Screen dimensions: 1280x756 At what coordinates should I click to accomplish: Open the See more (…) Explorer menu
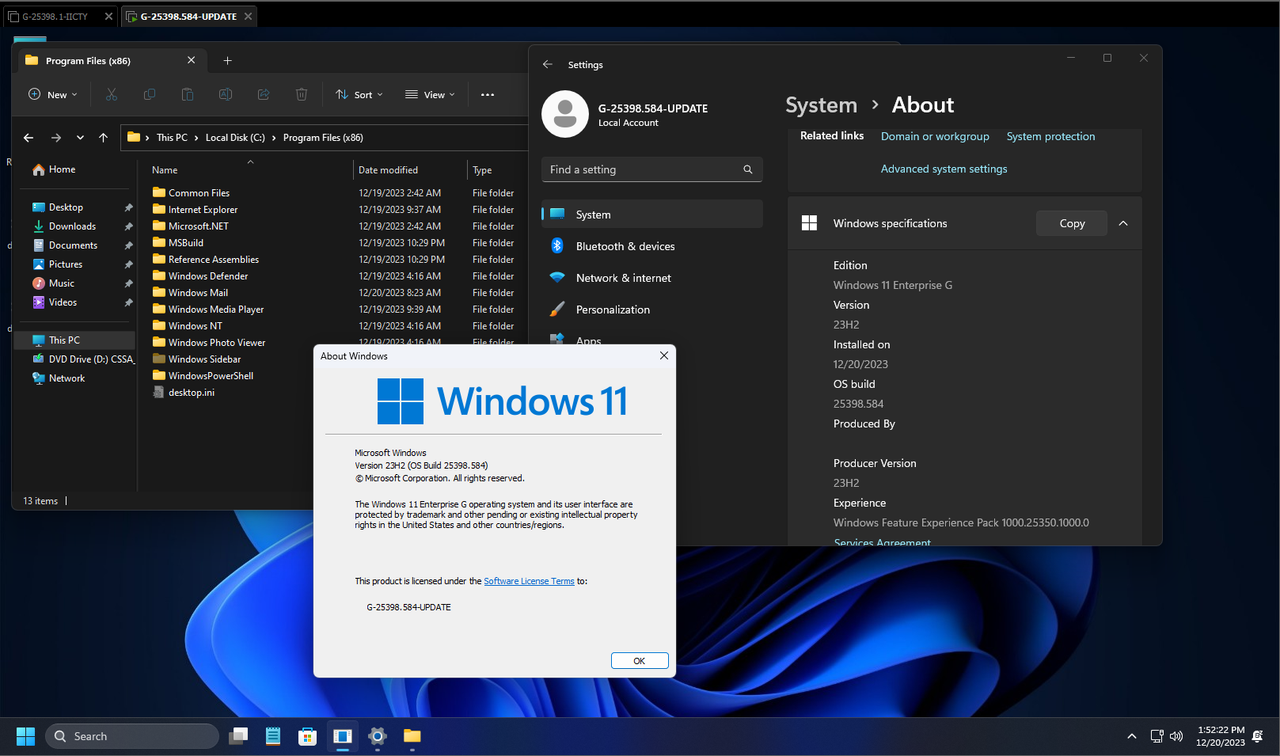pyautogui.click(x=487, y=94)
